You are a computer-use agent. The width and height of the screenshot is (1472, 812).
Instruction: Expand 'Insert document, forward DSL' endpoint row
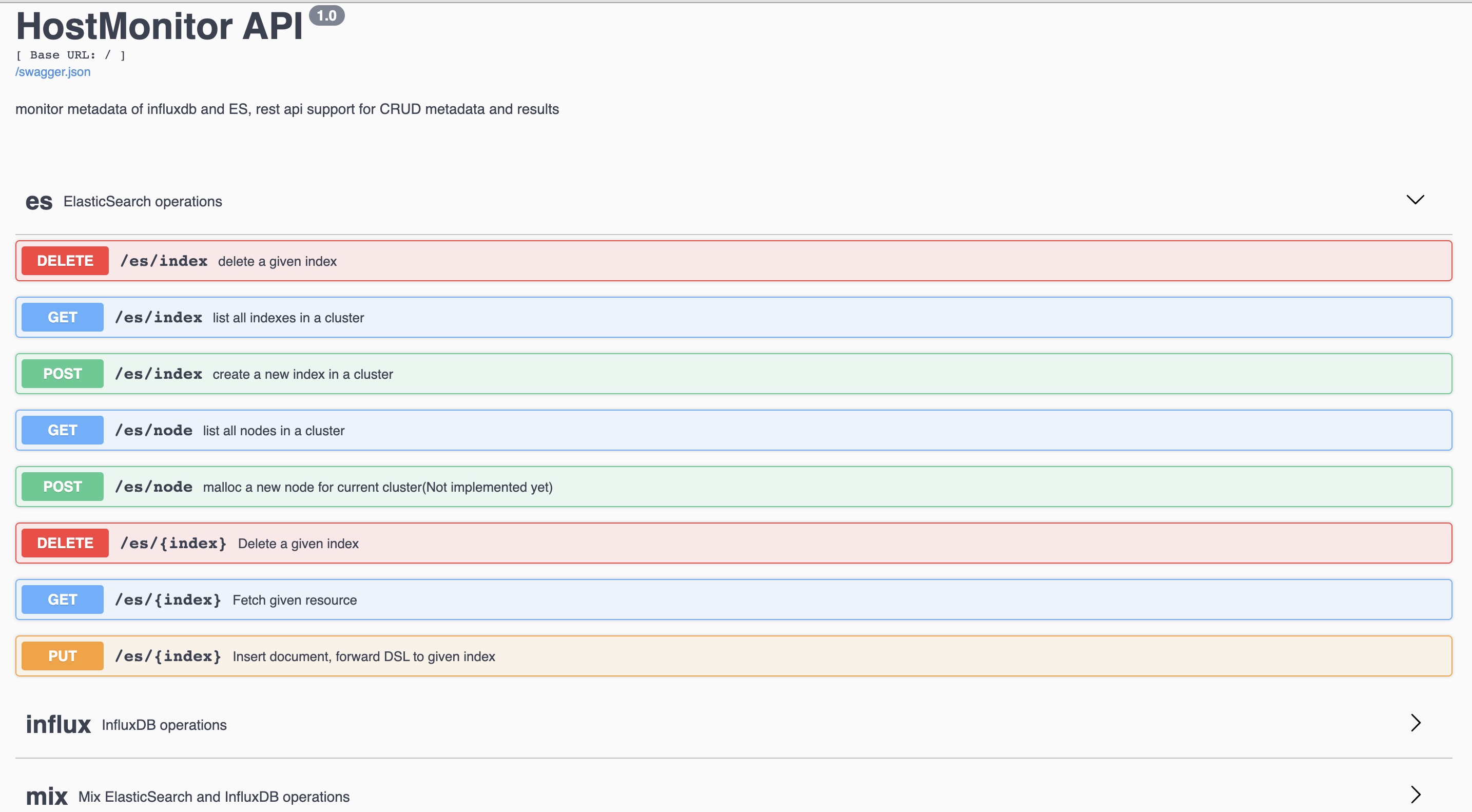[363, 656]
